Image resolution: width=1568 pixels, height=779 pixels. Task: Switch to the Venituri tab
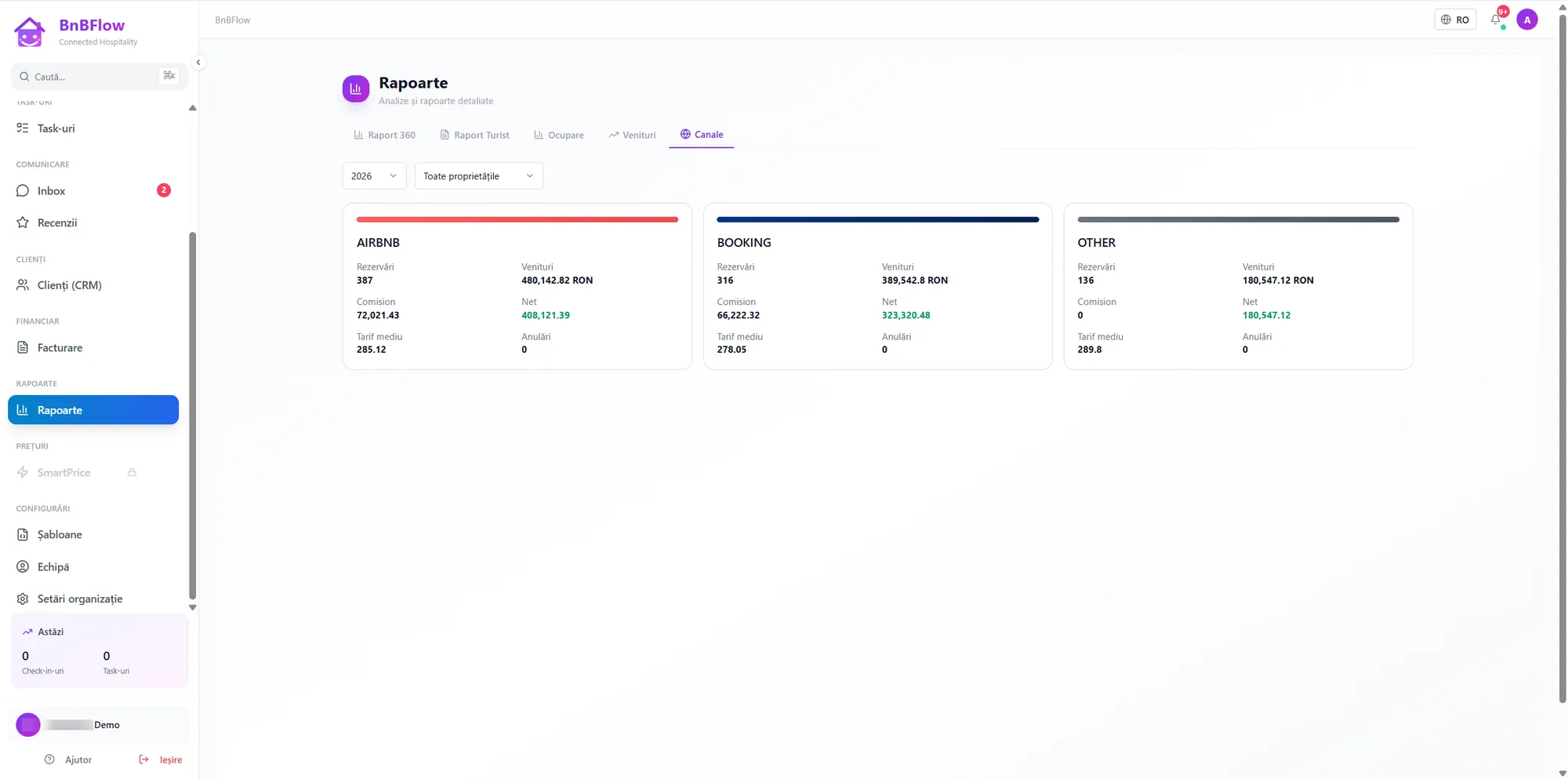point(632,135)
